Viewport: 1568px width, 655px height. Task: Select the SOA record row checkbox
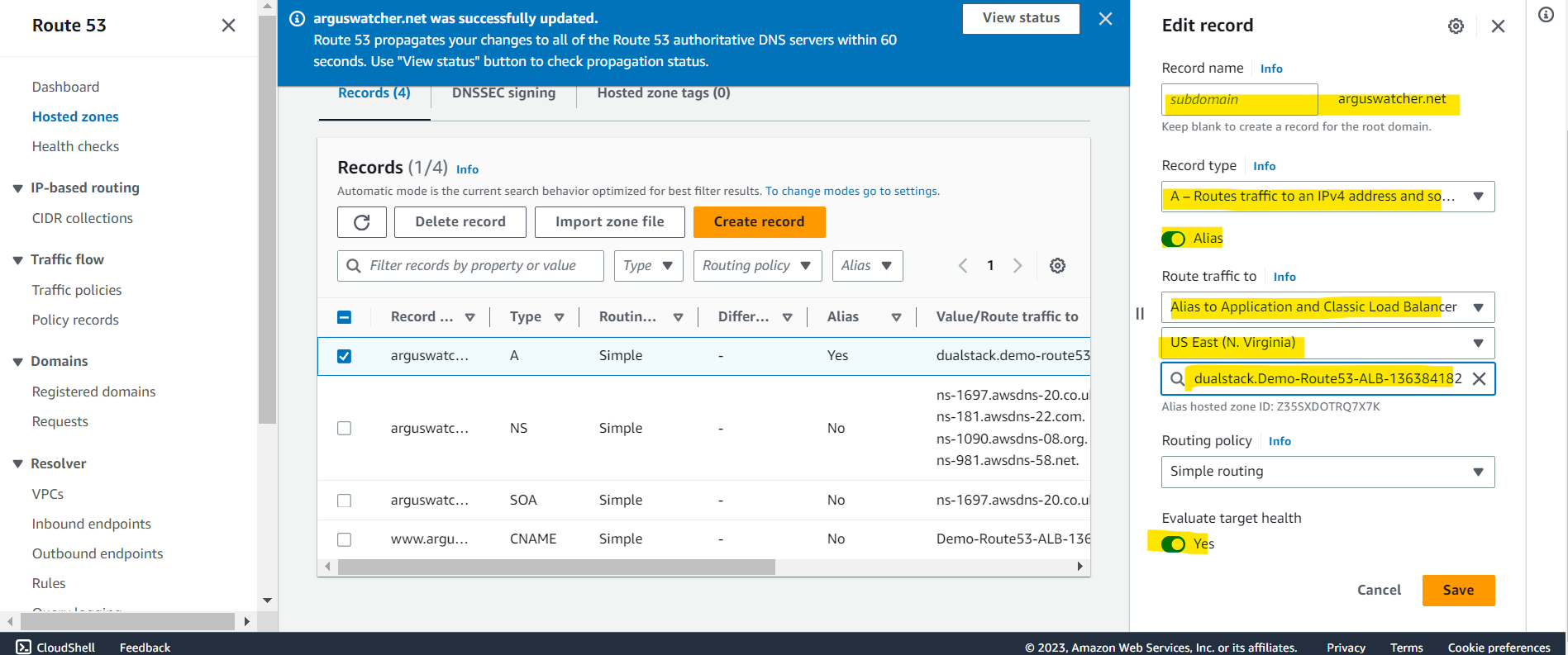(345, 501)
